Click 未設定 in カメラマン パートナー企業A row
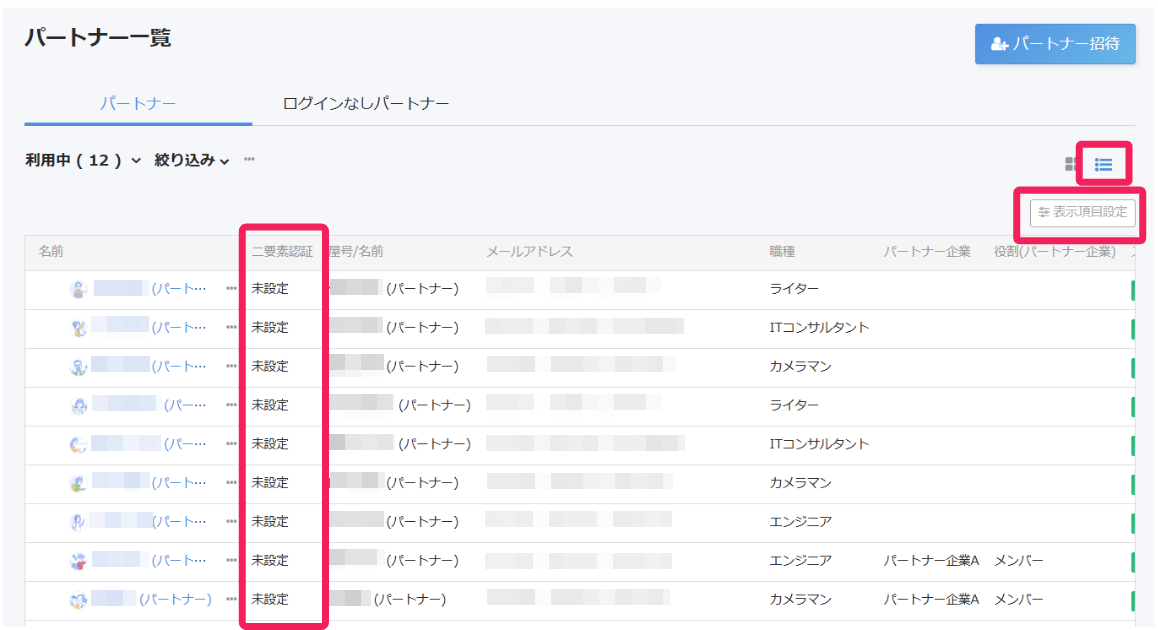 click(x=270, y=599)
